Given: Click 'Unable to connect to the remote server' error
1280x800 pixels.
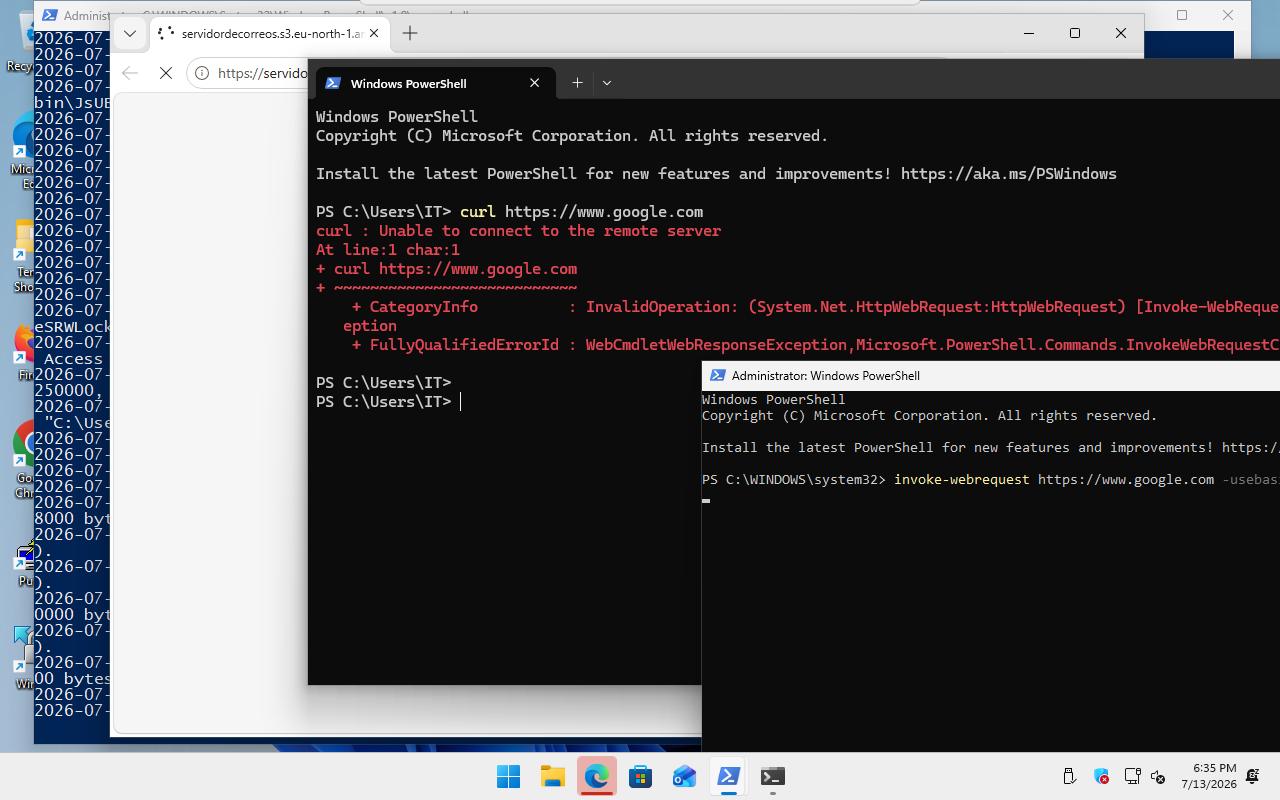Looking at the screenshot, I should (549, 230).
